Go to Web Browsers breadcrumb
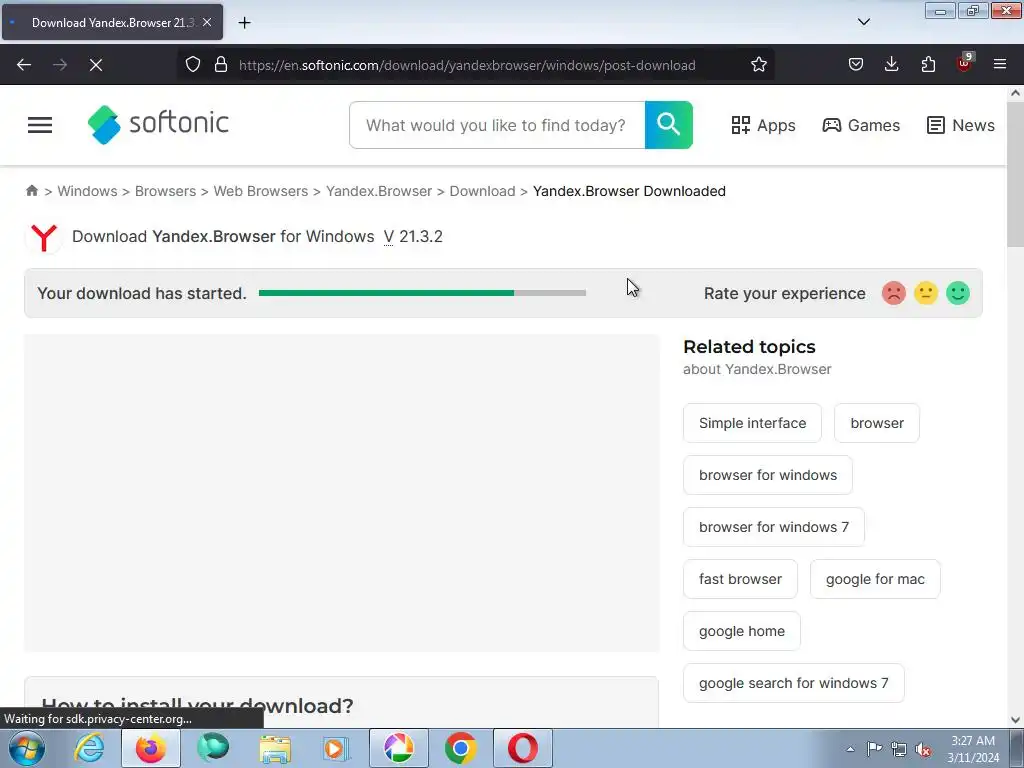This screenshot has width=1024, height=768. tap(261, 191)
